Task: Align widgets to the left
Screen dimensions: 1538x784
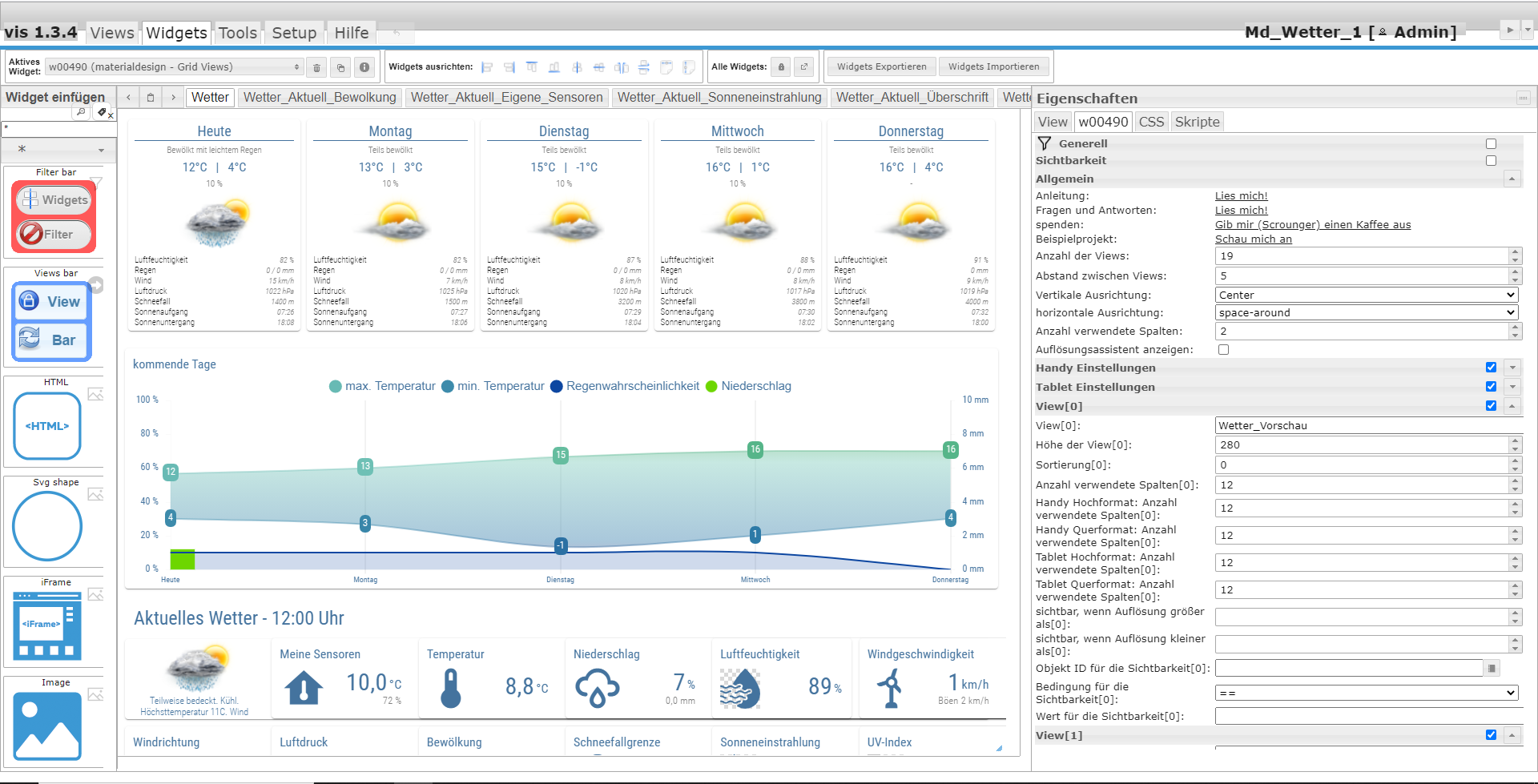Action: tap(487, 67)
